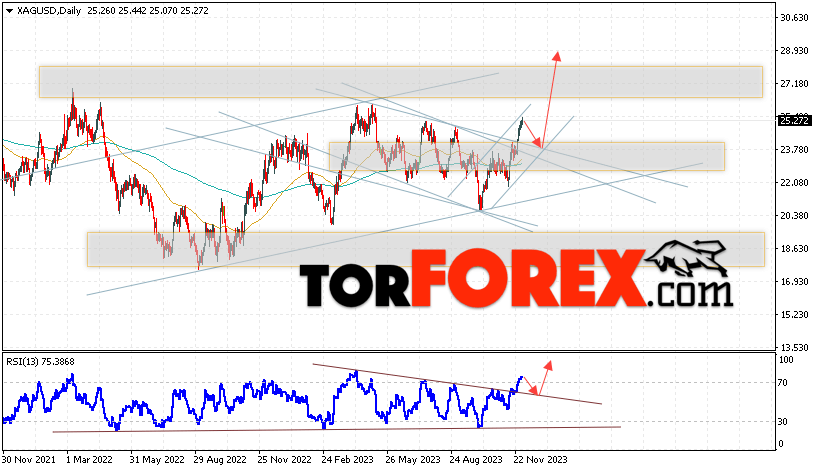Select the current price tag 25.272
Viewport: 816px width, 471px height.
(x=794, y=121)
